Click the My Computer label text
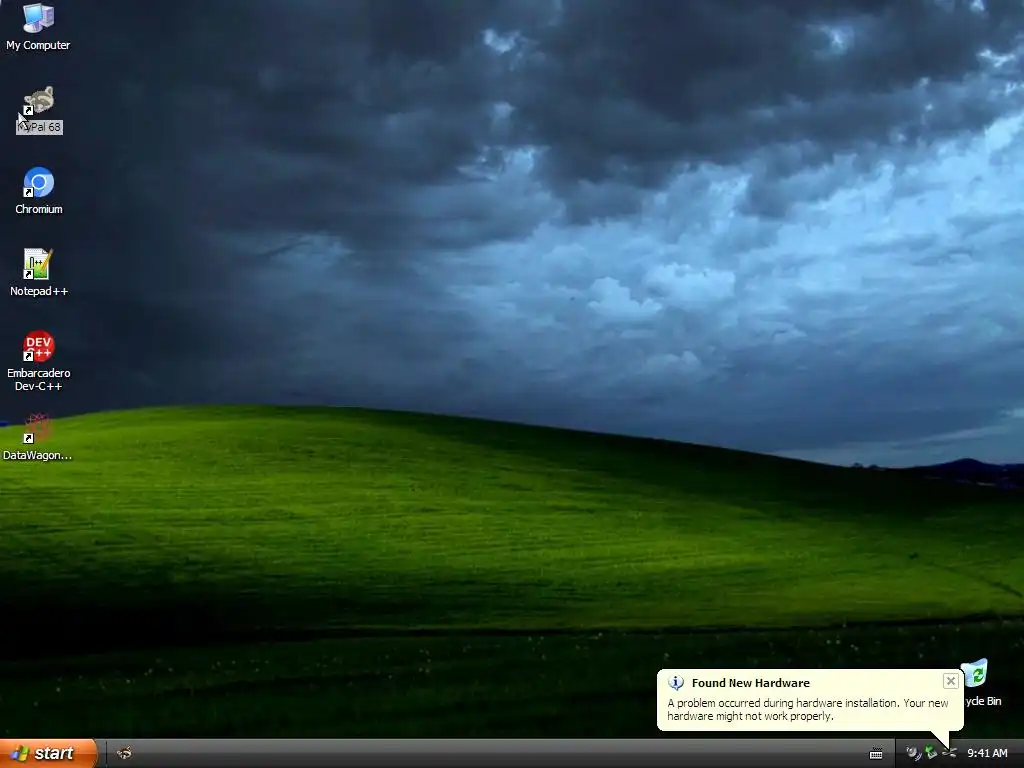The image size is (1024, 768). (x=39, y=46)
